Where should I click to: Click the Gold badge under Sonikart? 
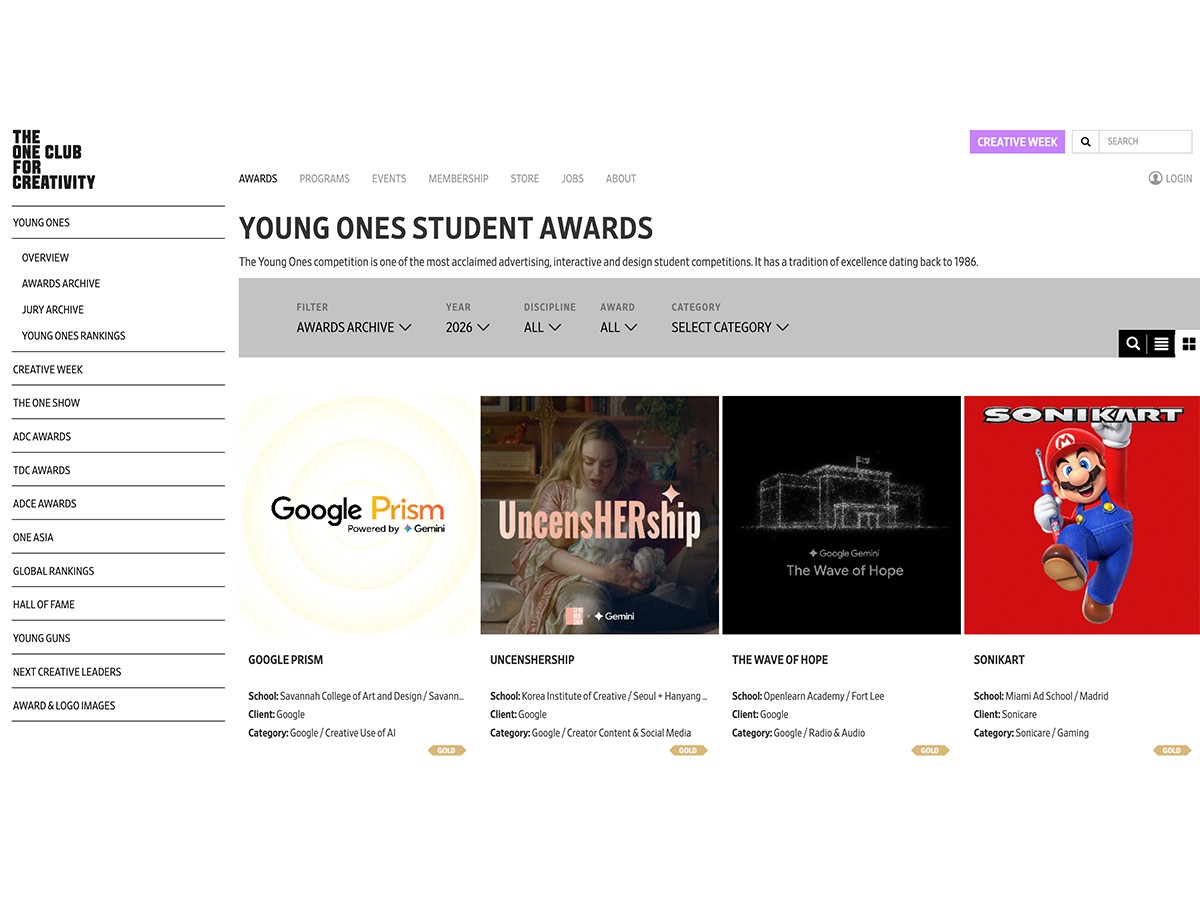pyautogui.click(x=1172, y=750)
